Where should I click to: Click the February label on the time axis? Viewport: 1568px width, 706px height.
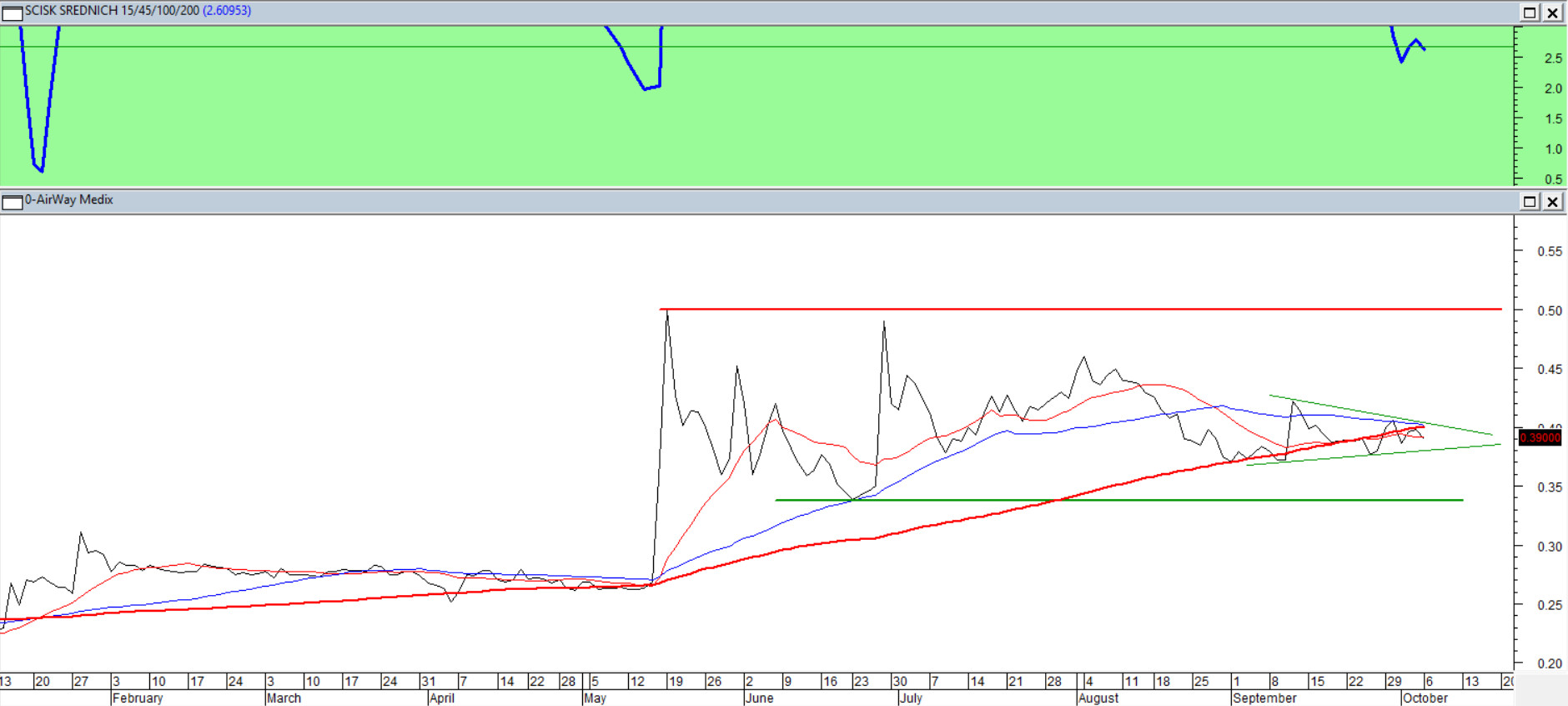pyautogui.click(x=138, y=698)
